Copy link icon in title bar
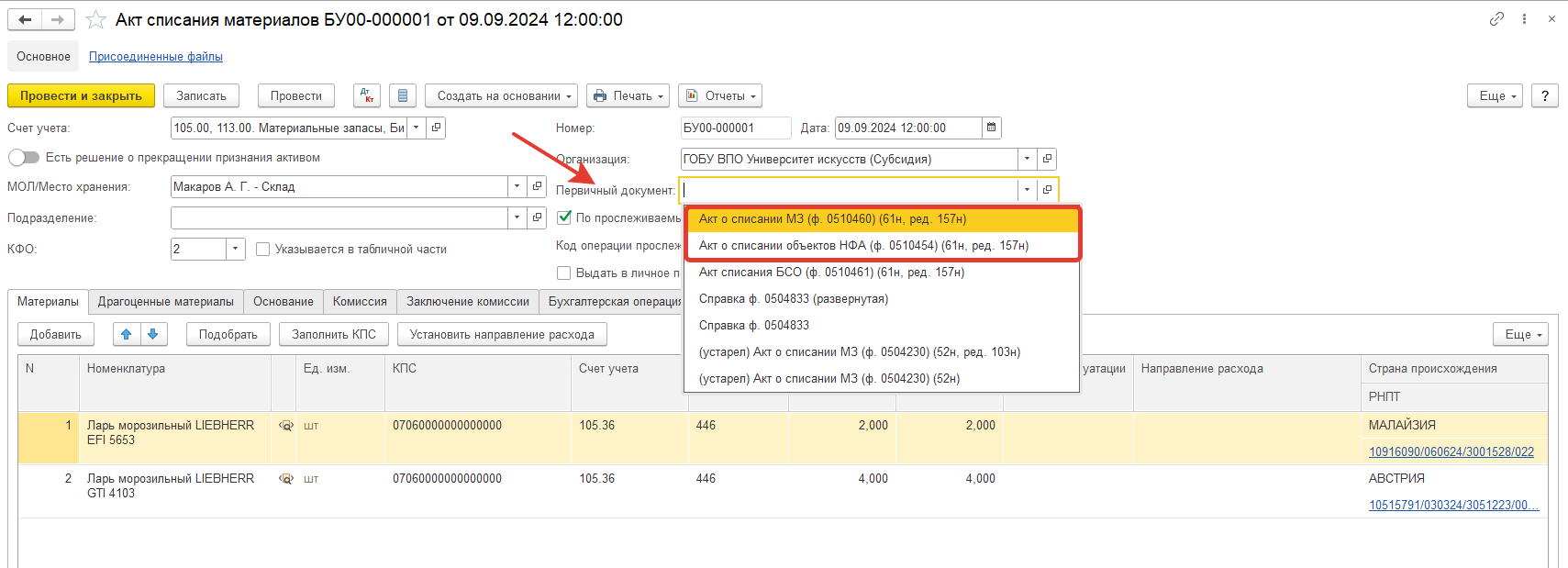This screenshot has height=568, width=1568. pyautogui.click(x=1496, y=18)
